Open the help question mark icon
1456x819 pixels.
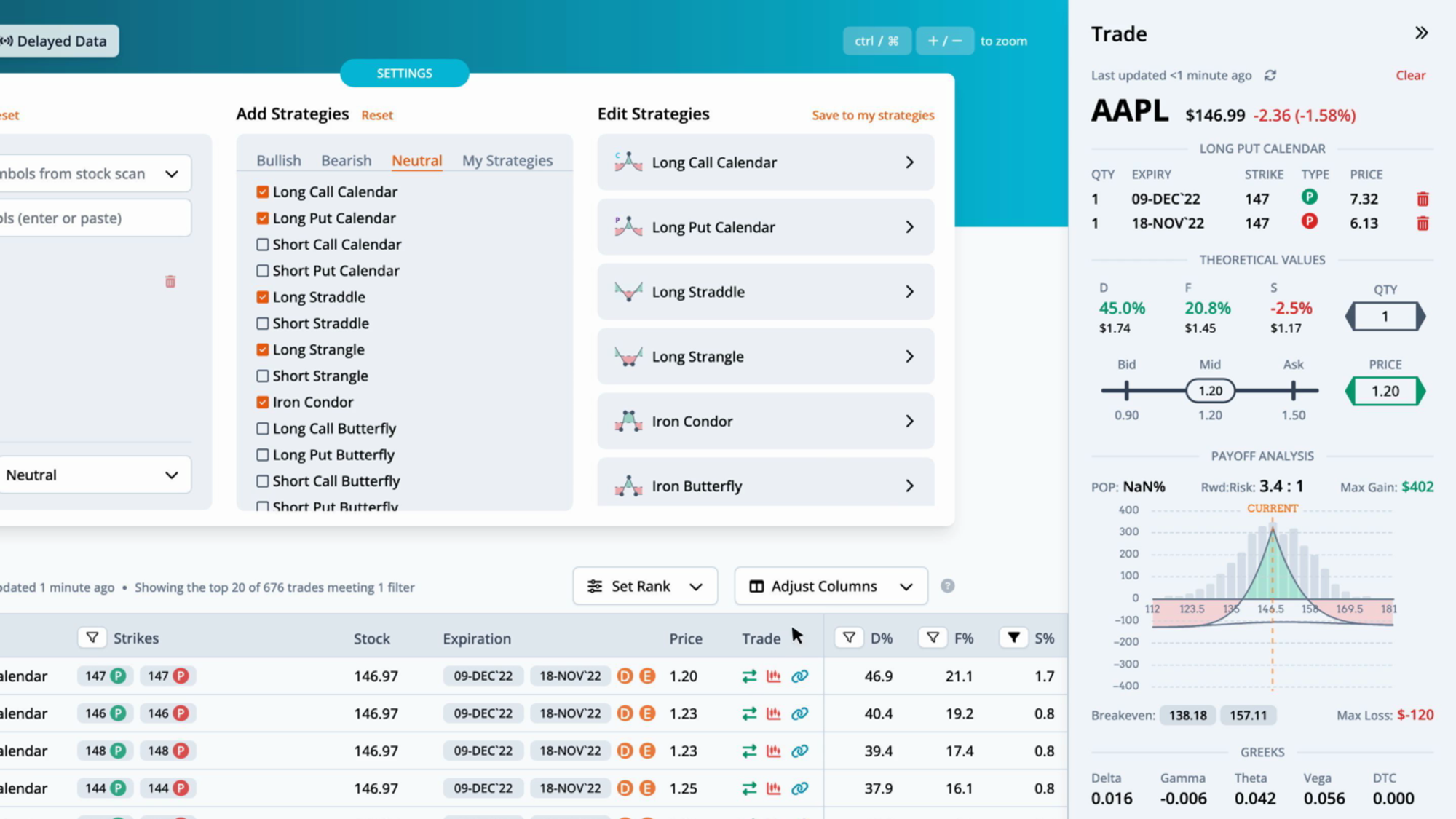point(947,586)
